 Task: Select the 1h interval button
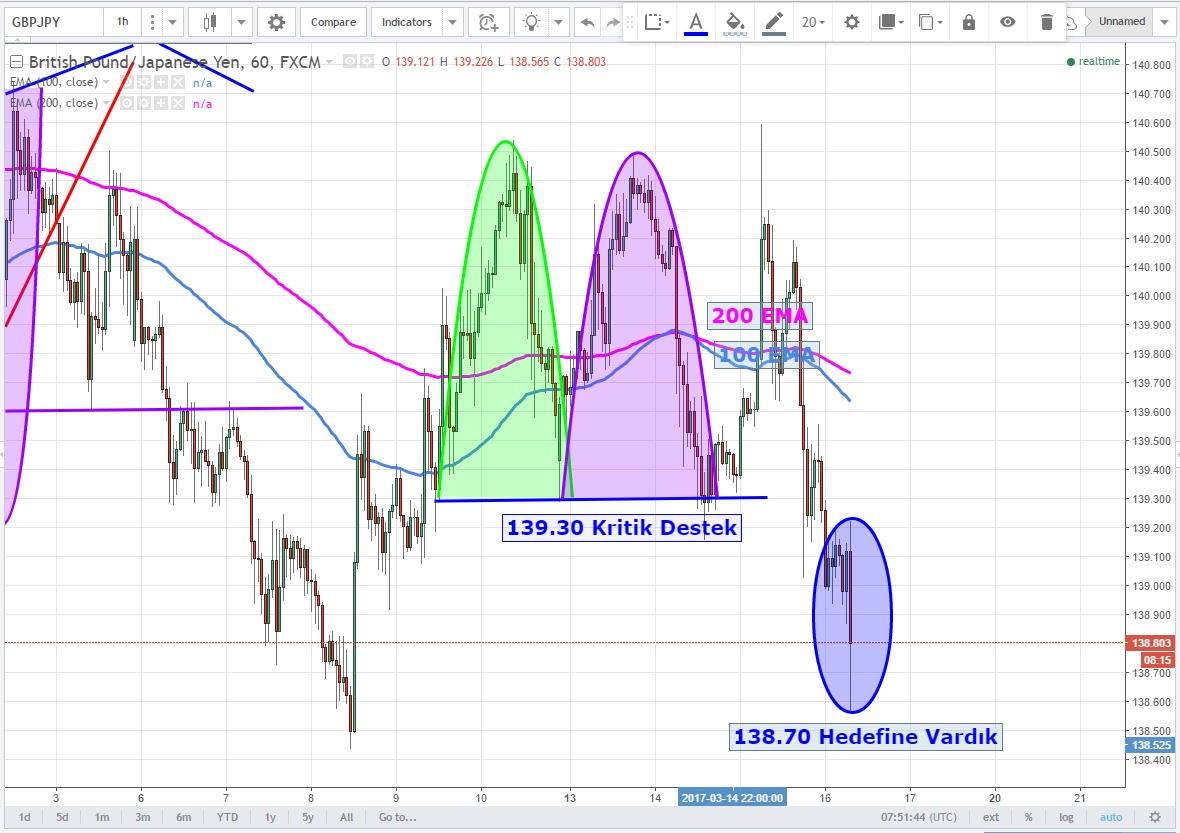pos(122,21)
